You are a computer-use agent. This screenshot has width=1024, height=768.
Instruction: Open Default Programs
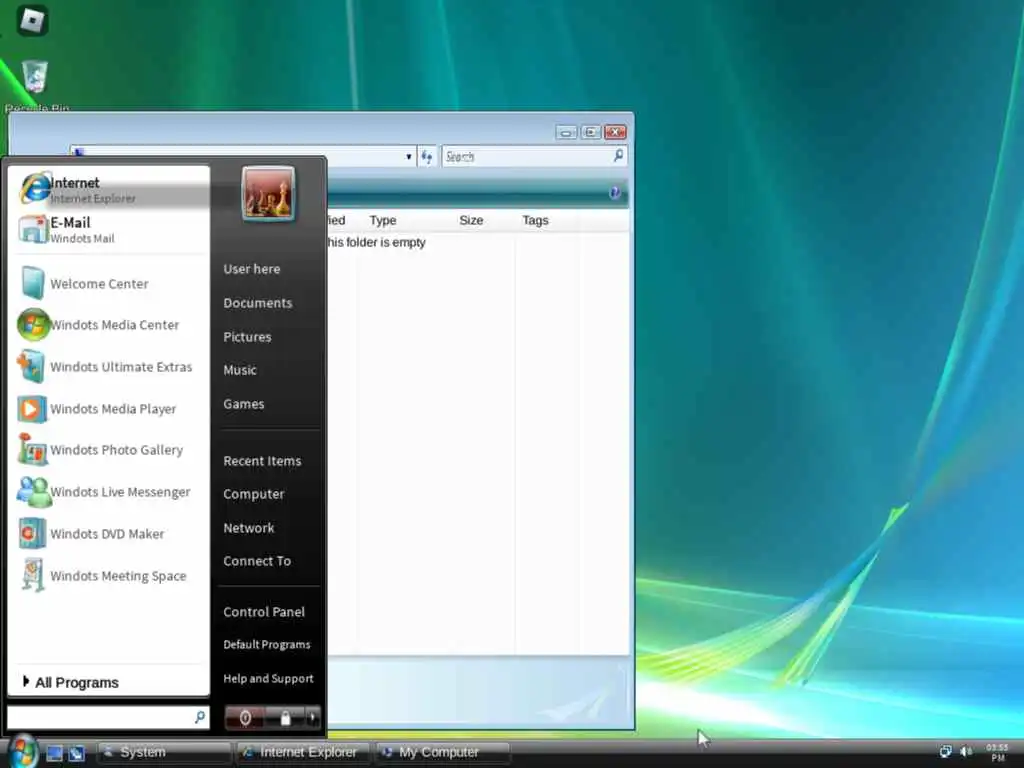tap(266, 645)
